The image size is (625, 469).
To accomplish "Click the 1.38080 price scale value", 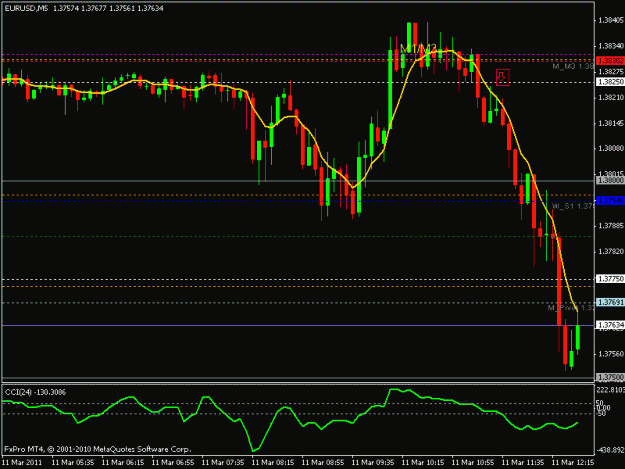I will point(611,149).
